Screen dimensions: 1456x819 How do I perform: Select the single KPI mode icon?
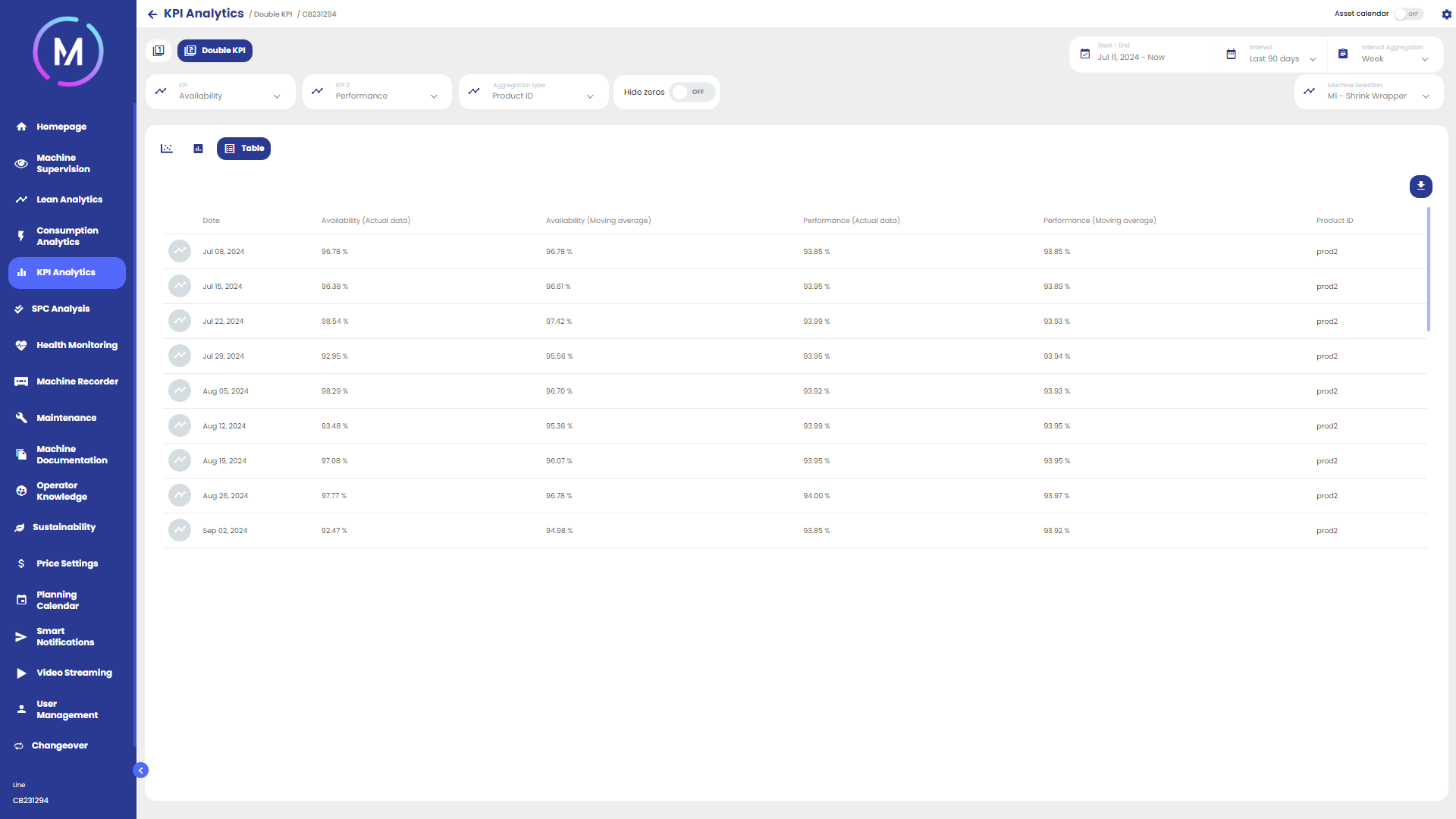click(158, 51)
